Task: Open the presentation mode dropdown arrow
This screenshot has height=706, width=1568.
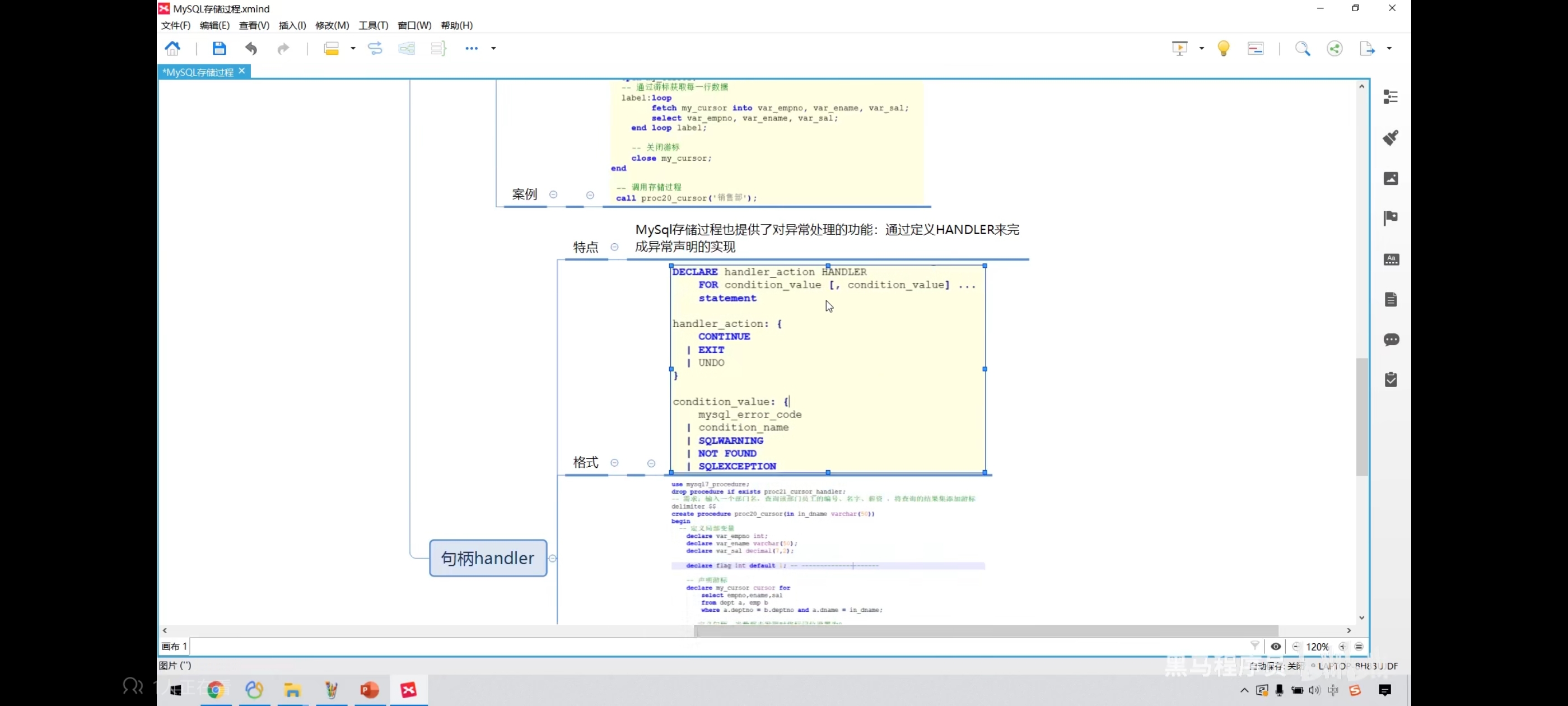Action: [1201, 48]
